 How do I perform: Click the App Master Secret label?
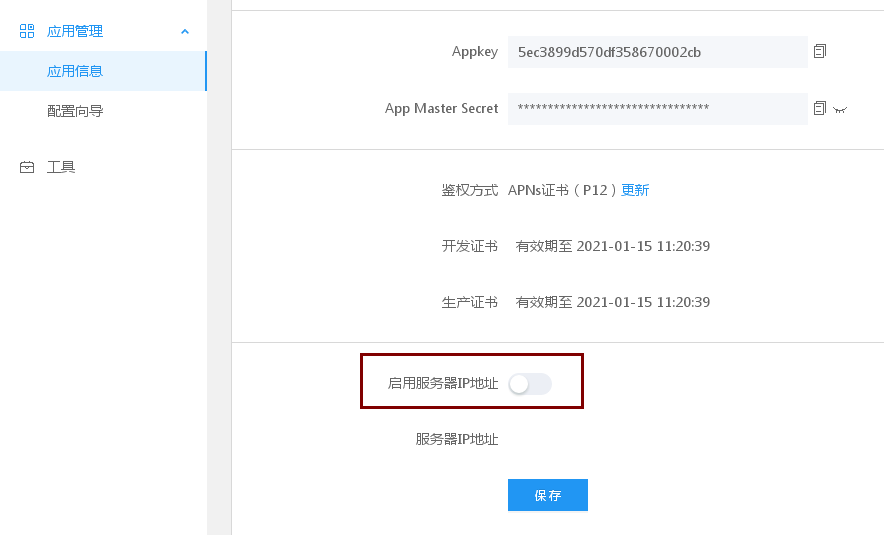click(x=441, y=109)
